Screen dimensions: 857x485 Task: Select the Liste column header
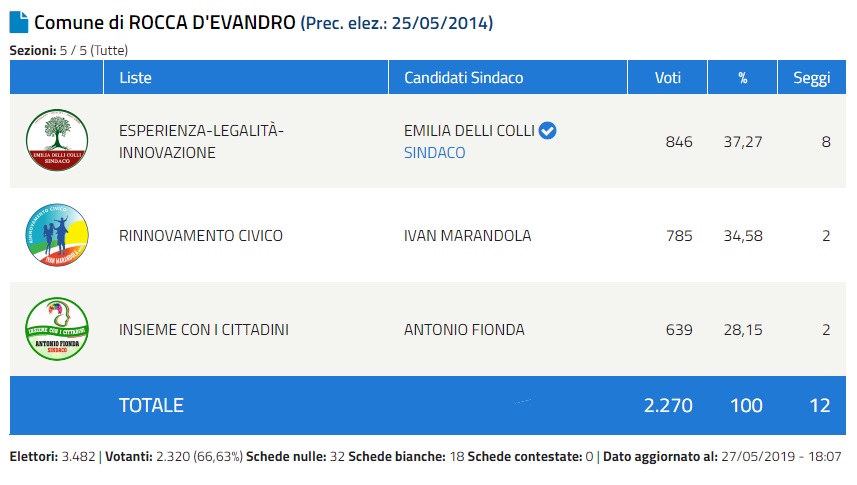(x=135, y=78)
